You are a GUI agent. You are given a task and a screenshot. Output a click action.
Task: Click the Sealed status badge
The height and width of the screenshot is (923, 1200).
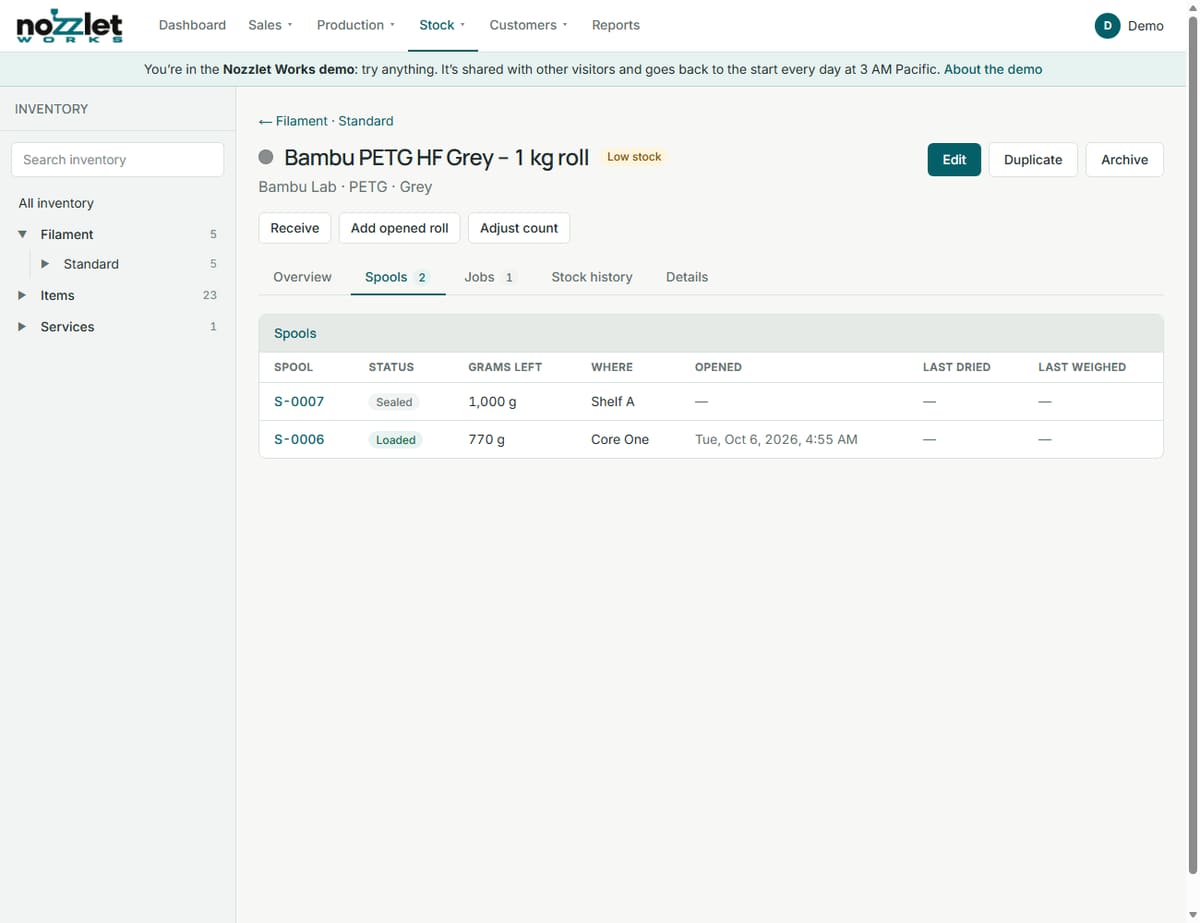(394, 402)
